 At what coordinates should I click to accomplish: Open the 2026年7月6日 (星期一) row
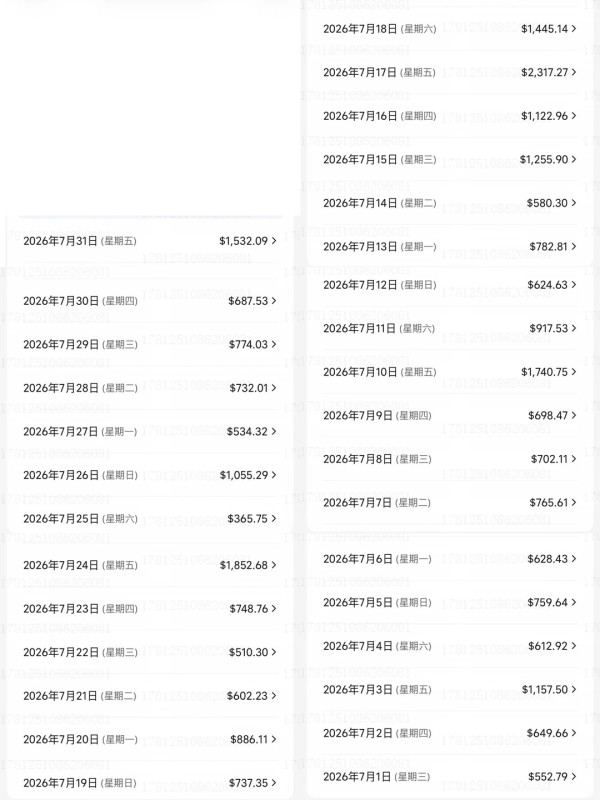click(450, 559)
